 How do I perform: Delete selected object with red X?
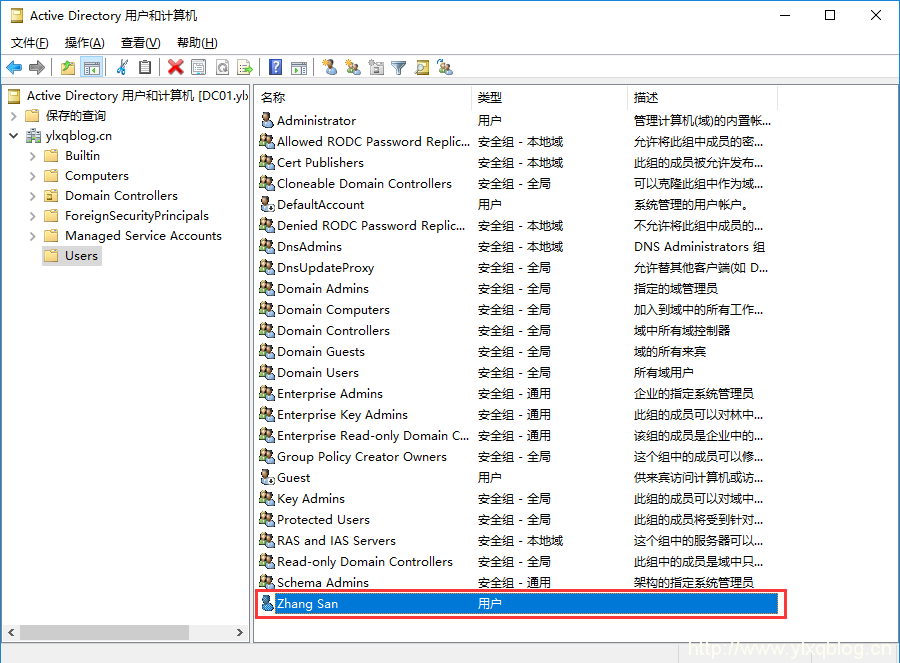(x=175, y=68)
